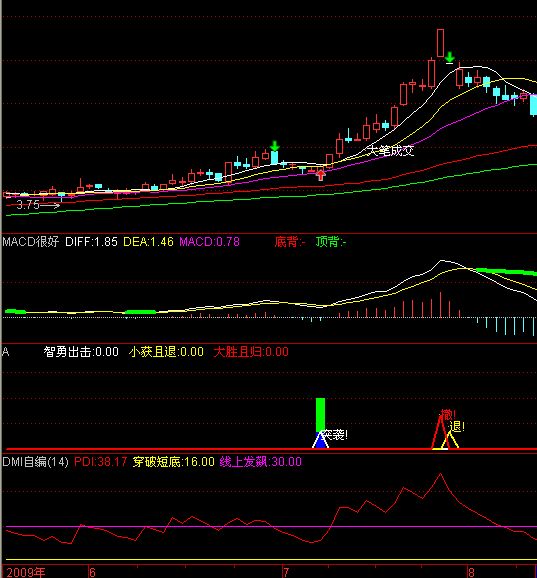Click the blue triangle under the 突袭! signal
This screenshot has height=578, width=537.
click(321, 441)
